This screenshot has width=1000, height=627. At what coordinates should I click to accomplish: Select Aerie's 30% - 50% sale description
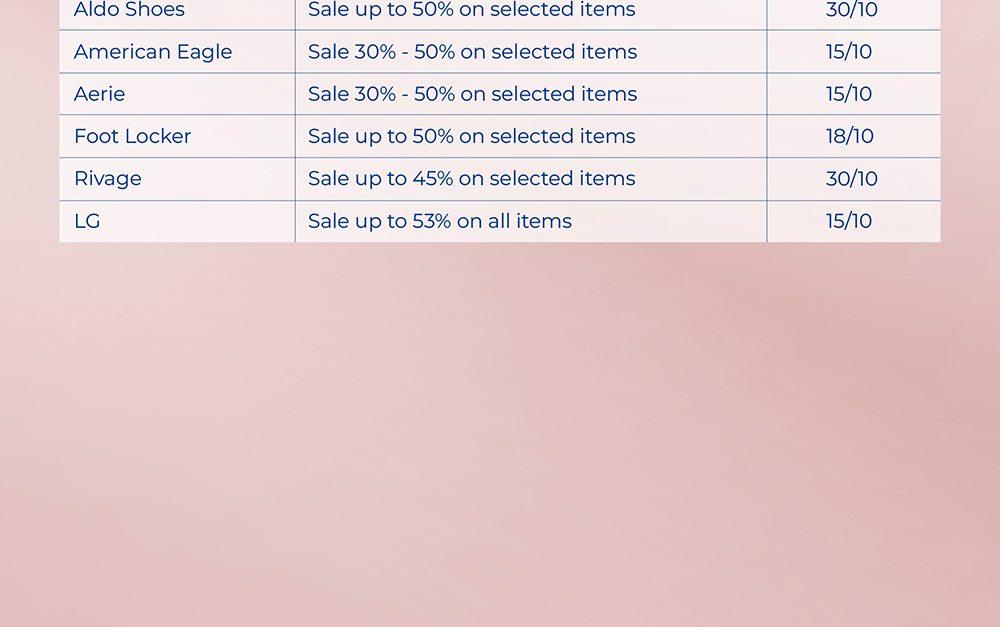pos(472,94)
